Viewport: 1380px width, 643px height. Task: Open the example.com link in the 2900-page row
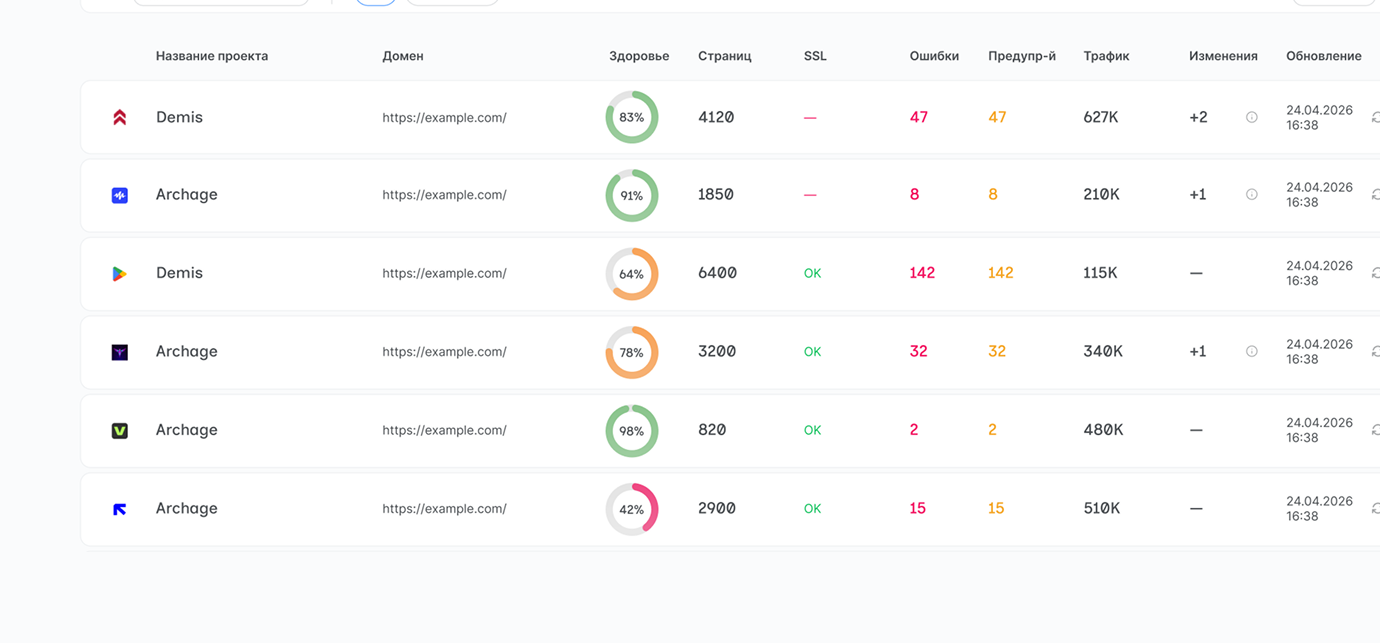point(444,509)
